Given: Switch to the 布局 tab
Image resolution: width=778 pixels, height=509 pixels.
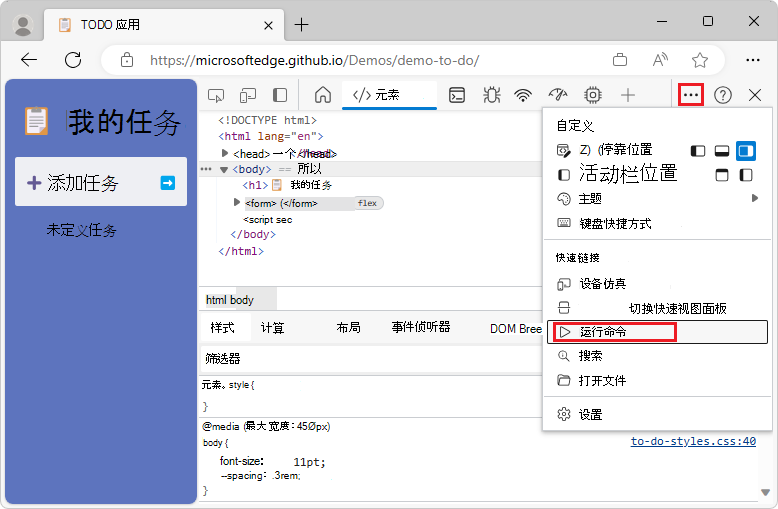Looking at the screenshot, I should tap(348, 327).
